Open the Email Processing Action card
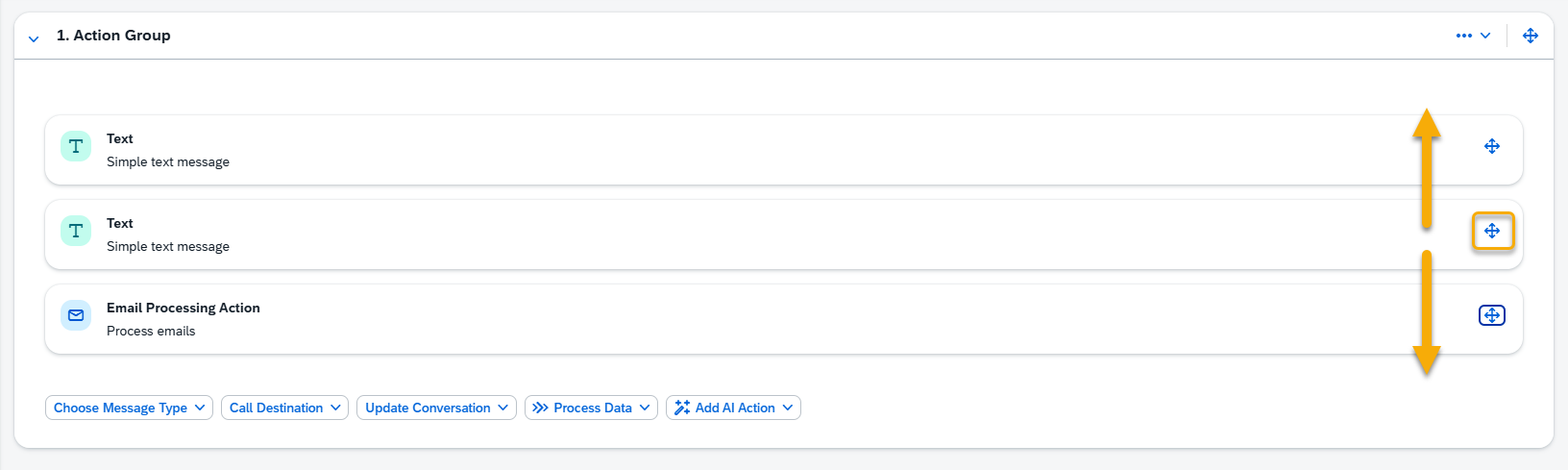The image size is (1568, 470). click(x=784, y=319)
